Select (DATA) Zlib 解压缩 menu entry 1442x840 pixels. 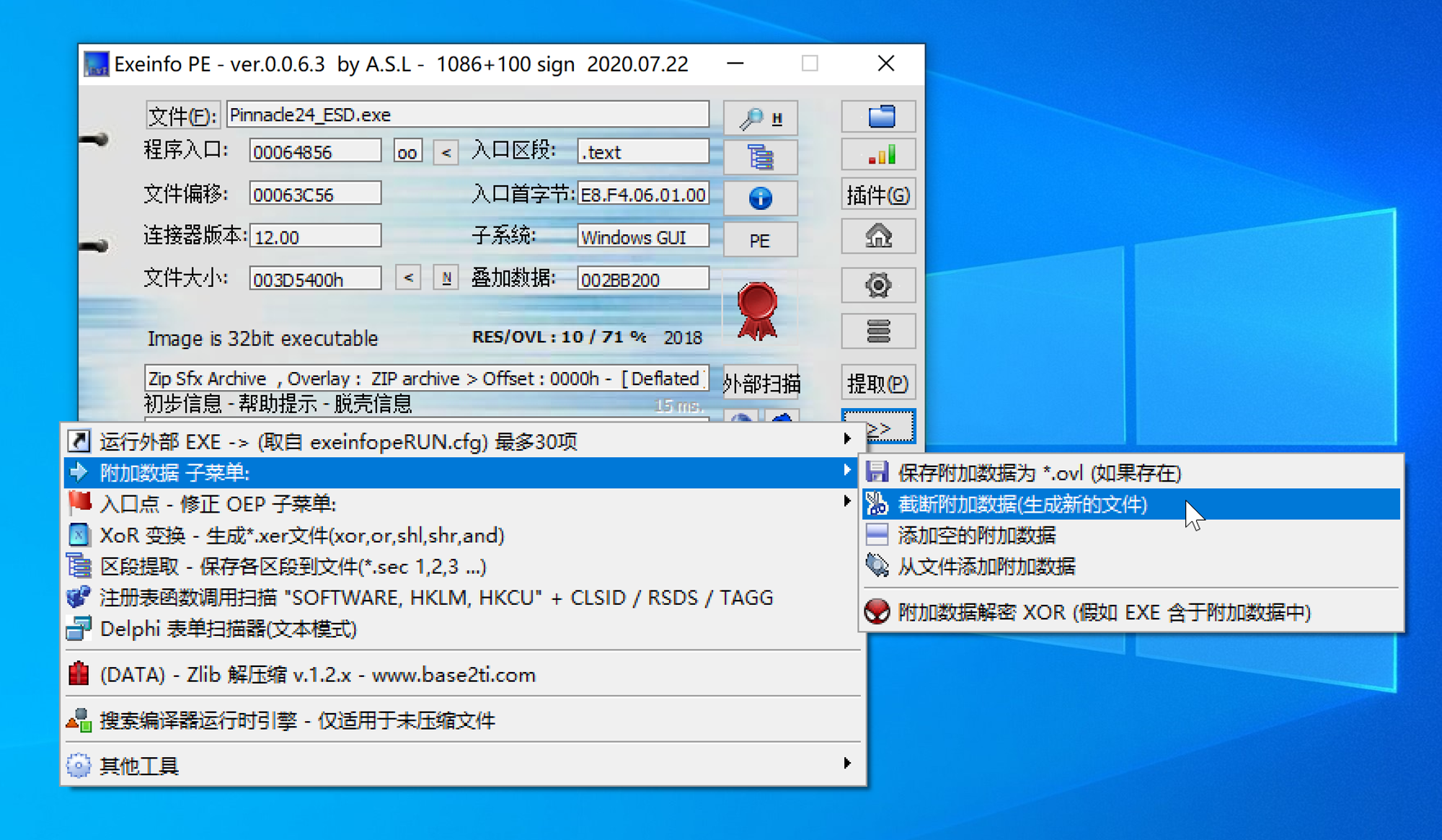click(463, 674)
